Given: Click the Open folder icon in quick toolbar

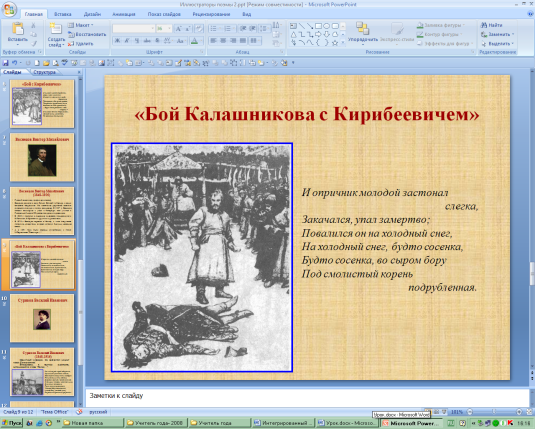Looking at the screenshot, I should [x=46, y=63].
